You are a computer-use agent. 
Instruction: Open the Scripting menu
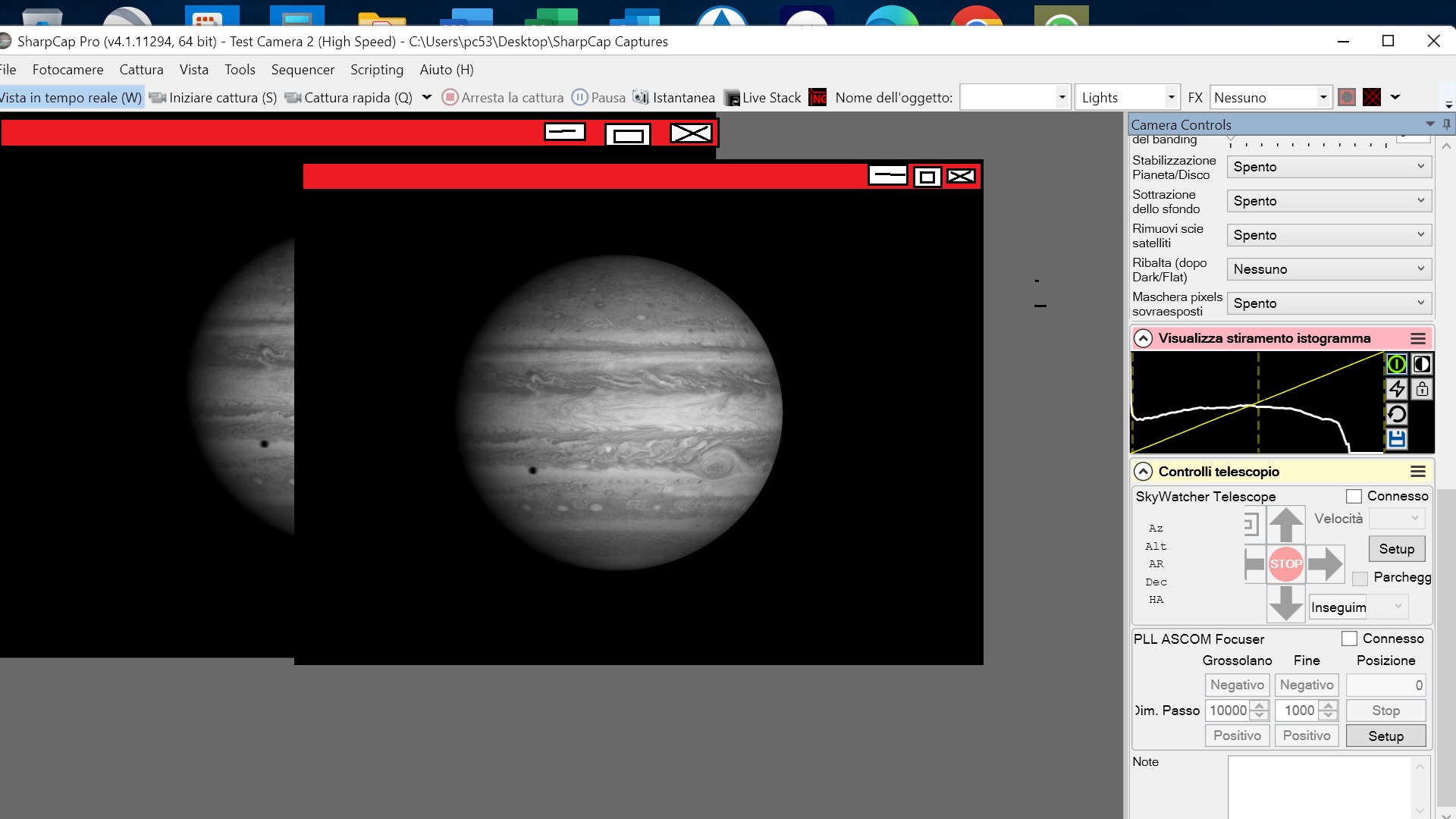[x=377, y=70]
